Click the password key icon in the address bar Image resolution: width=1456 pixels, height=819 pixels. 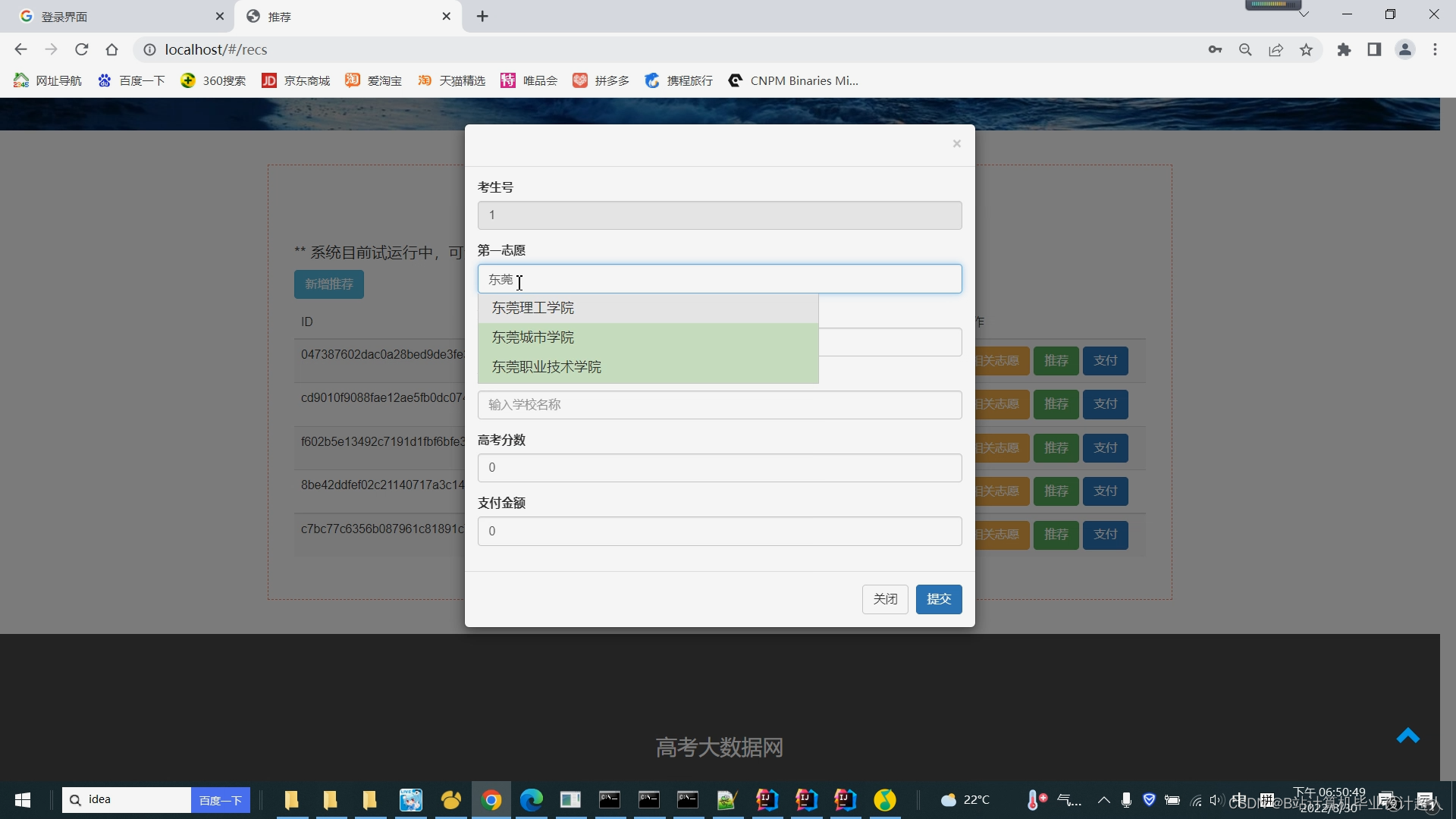pos(1215,49)
